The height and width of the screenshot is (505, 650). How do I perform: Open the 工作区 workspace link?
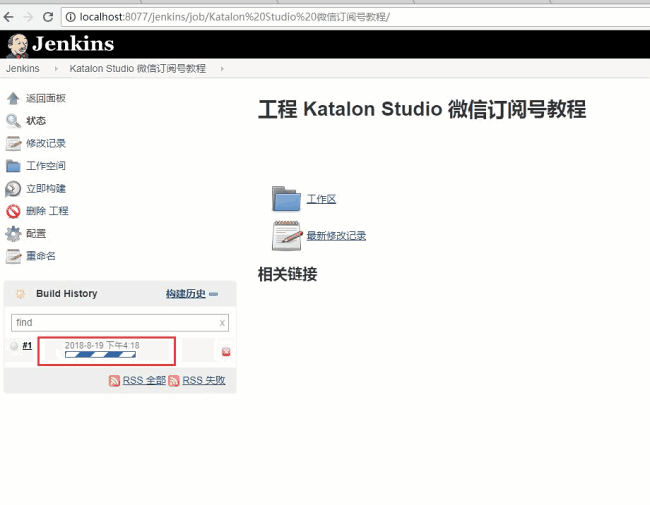(x=321, y=199)
